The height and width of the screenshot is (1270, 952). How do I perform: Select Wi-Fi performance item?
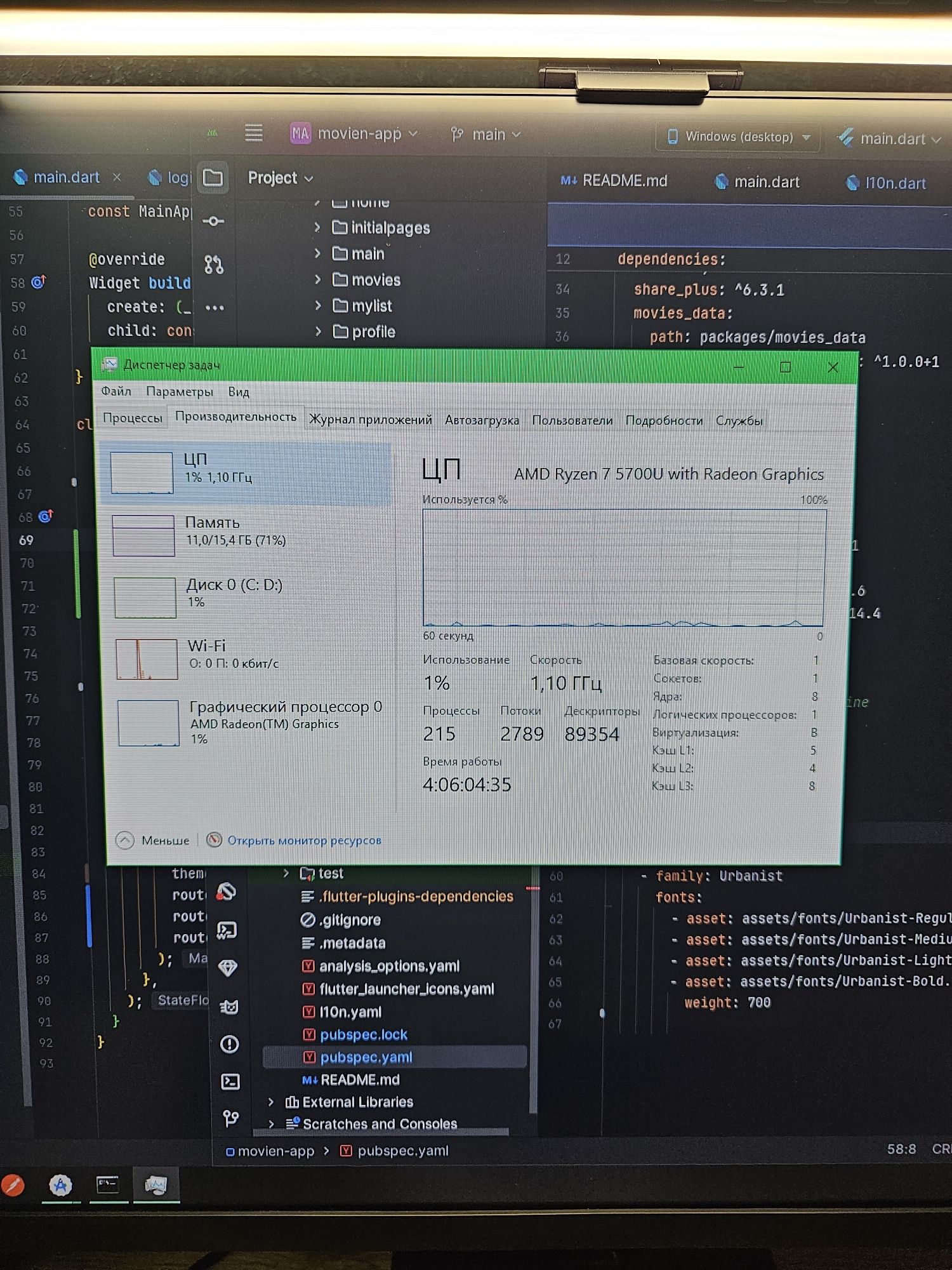[x=249, y=658]
